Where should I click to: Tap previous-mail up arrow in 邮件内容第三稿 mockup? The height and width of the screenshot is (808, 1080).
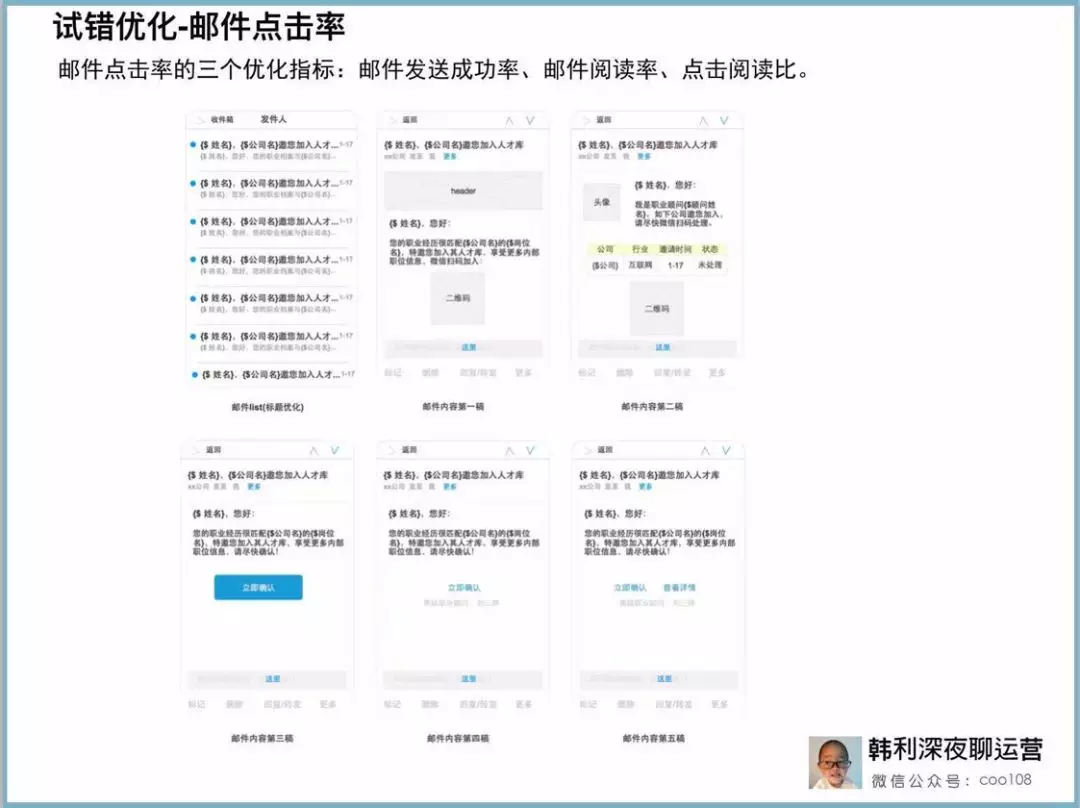314,450
